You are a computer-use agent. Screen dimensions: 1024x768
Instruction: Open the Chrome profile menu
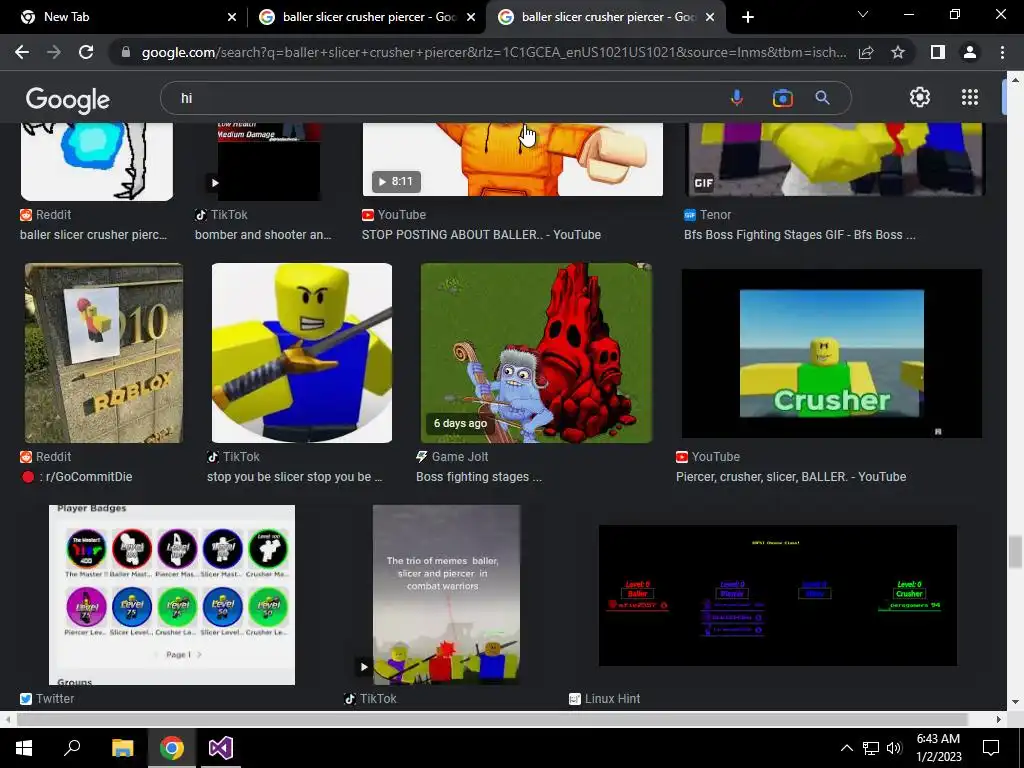[970, 52]
